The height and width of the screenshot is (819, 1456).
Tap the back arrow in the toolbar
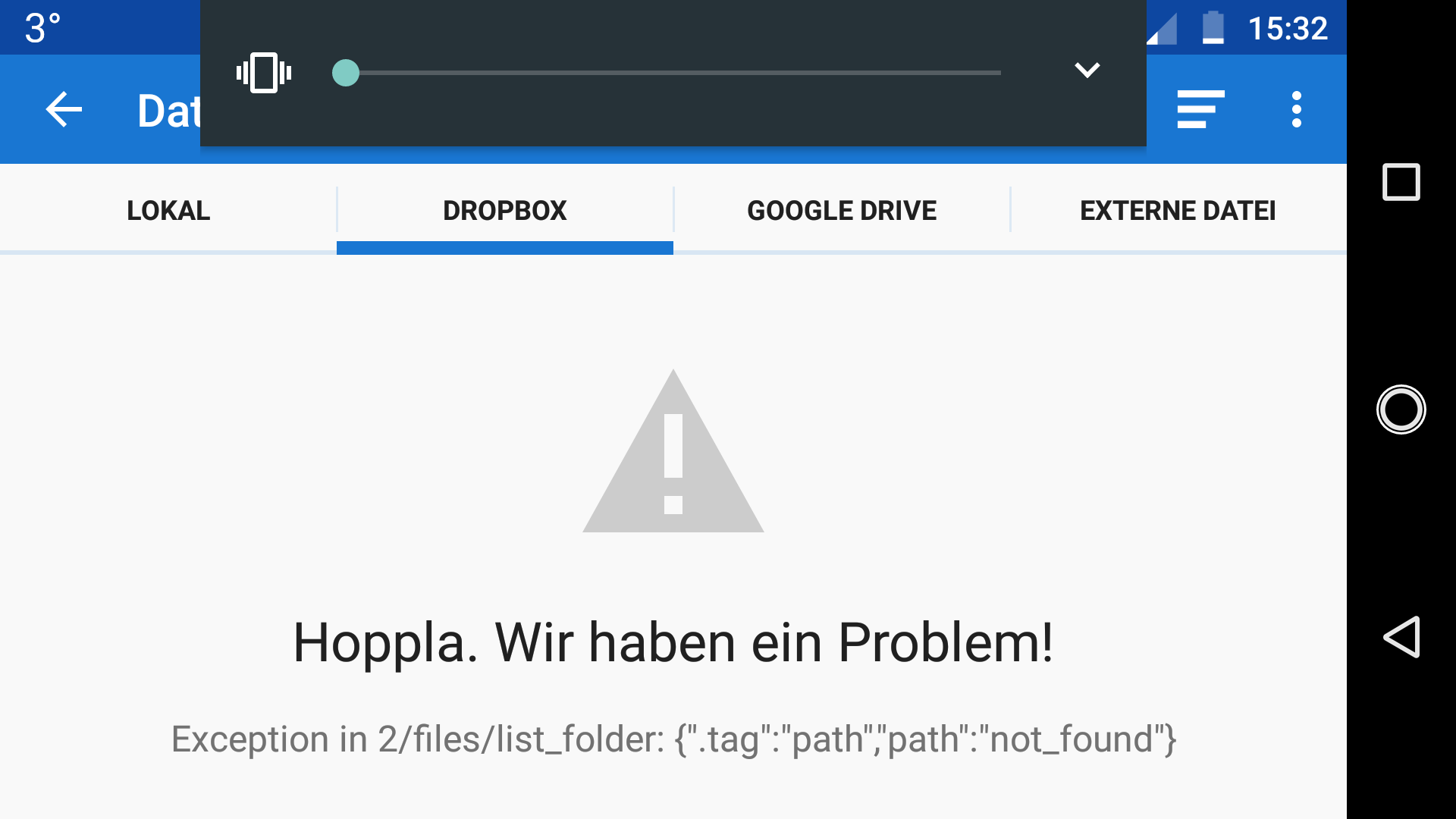64,109
